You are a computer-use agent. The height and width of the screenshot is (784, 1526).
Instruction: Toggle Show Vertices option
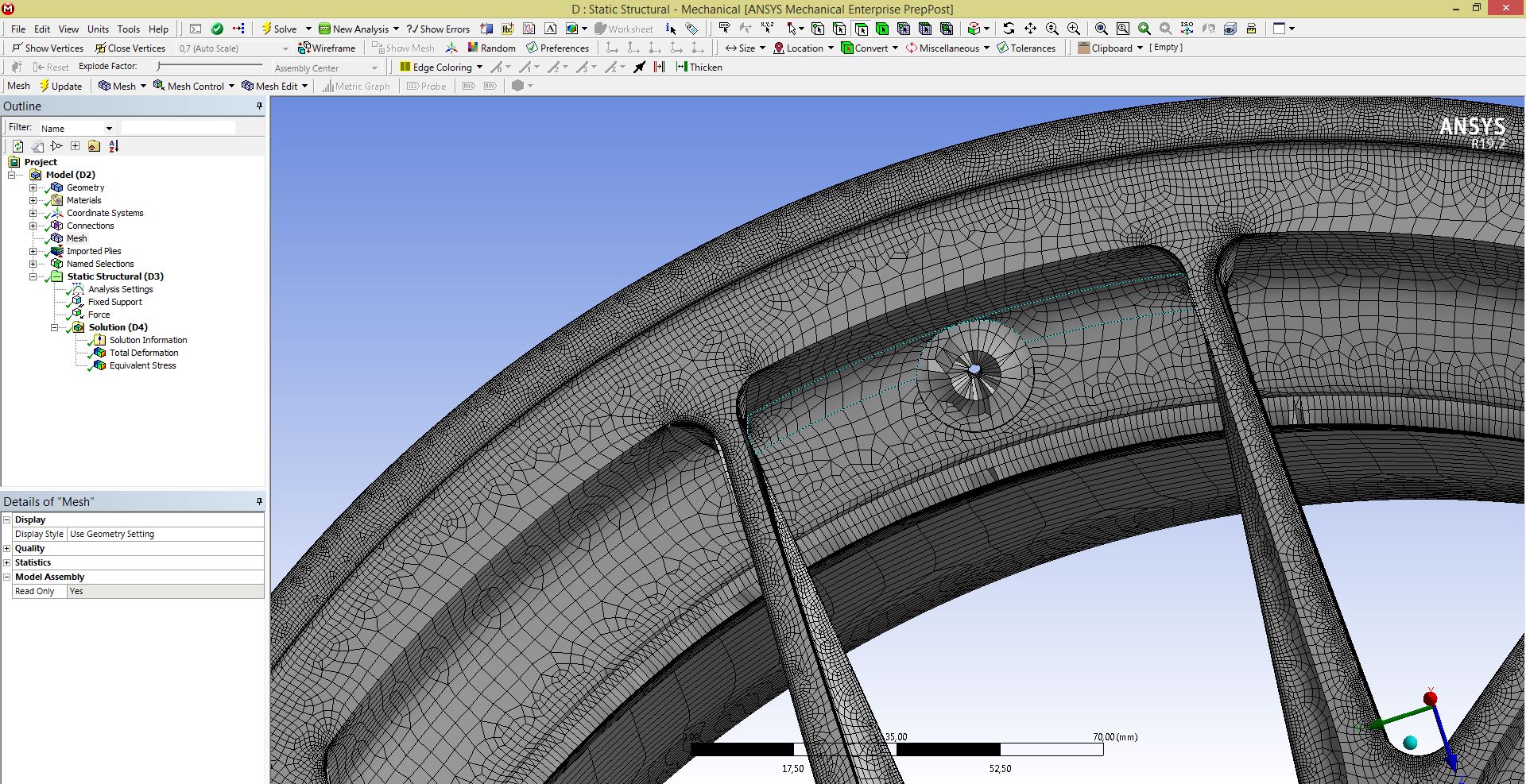[48, 48]
